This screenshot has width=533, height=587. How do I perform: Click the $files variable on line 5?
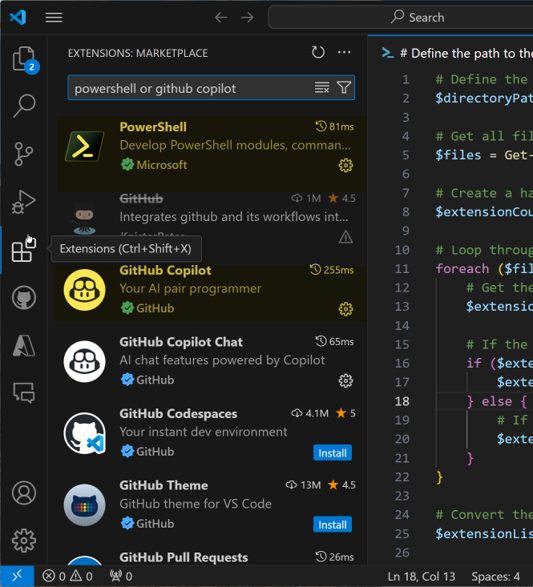tap(458, 155)
